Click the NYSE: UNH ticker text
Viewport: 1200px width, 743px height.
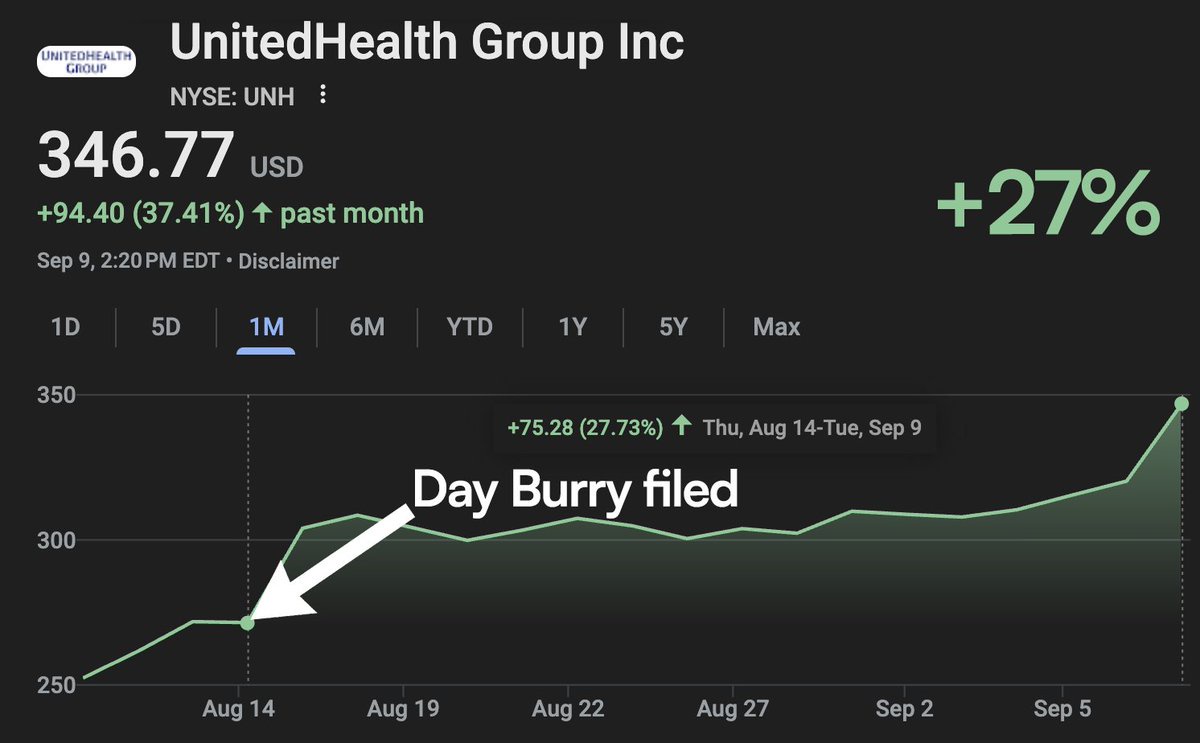coord(232,96)
